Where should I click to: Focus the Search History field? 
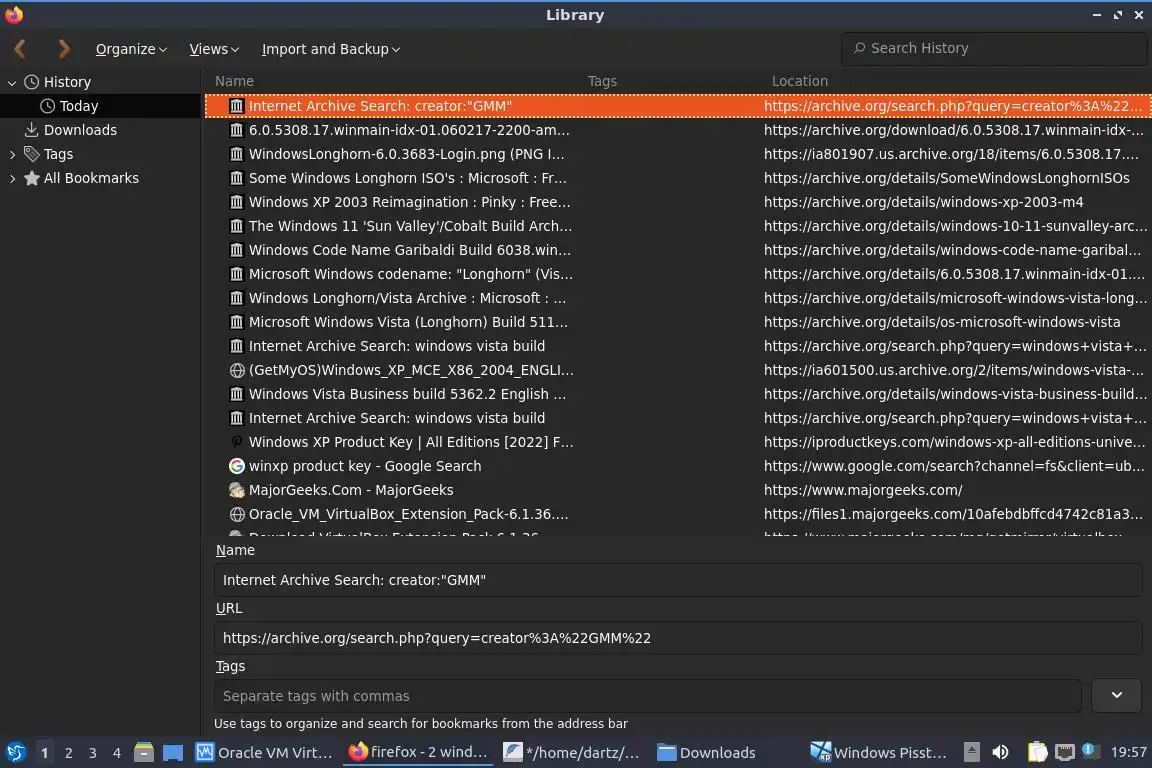pos(994,49)
